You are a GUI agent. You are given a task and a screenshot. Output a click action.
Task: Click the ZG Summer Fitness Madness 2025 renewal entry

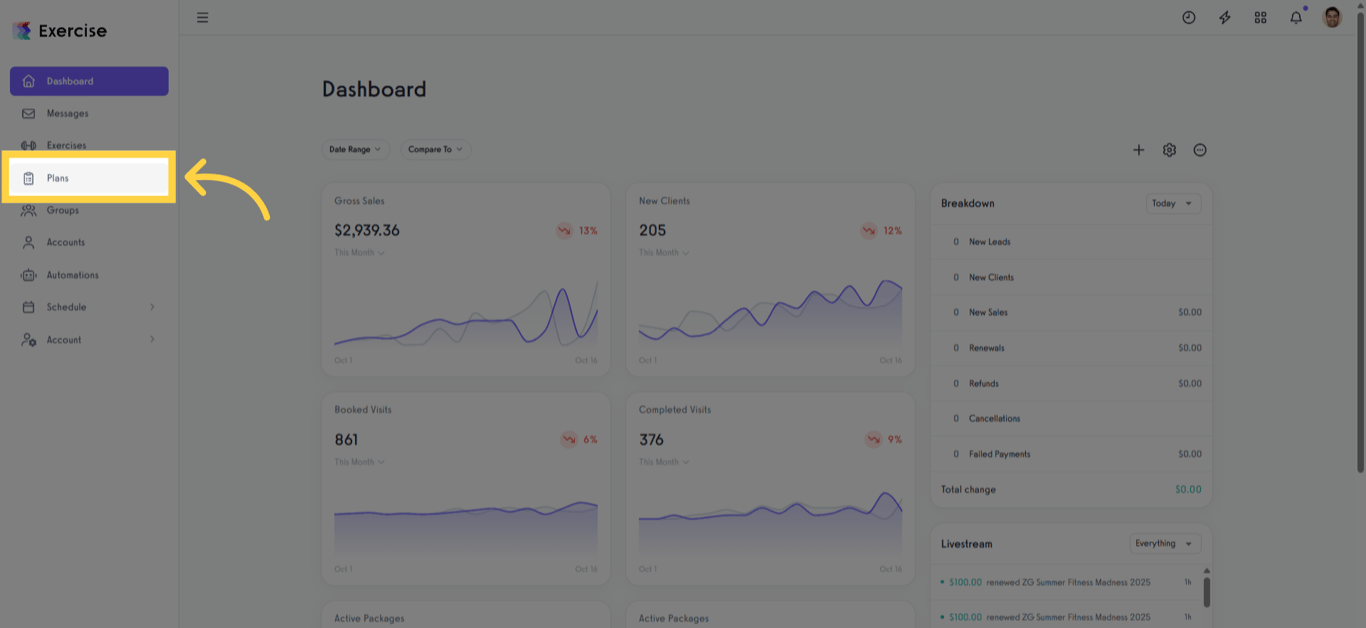pyautogui.click(x=1060, y=581)
